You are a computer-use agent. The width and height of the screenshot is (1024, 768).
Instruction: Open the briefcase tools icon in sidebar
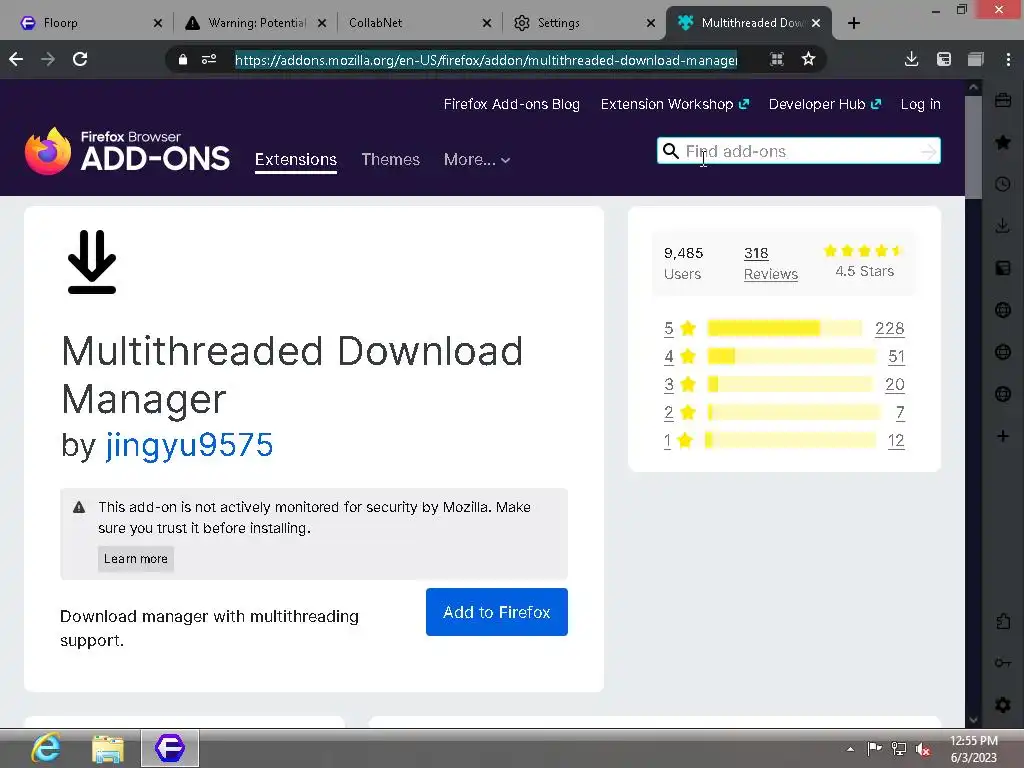pos(1003,101)
